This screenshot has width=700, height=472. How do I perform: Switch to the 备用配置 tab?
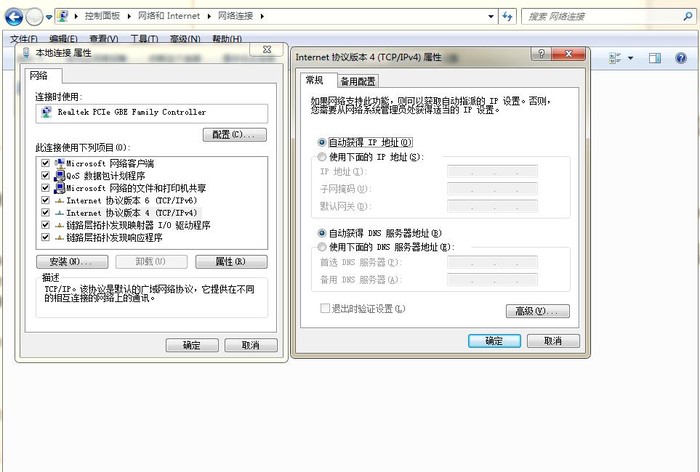tap(357, 81)
